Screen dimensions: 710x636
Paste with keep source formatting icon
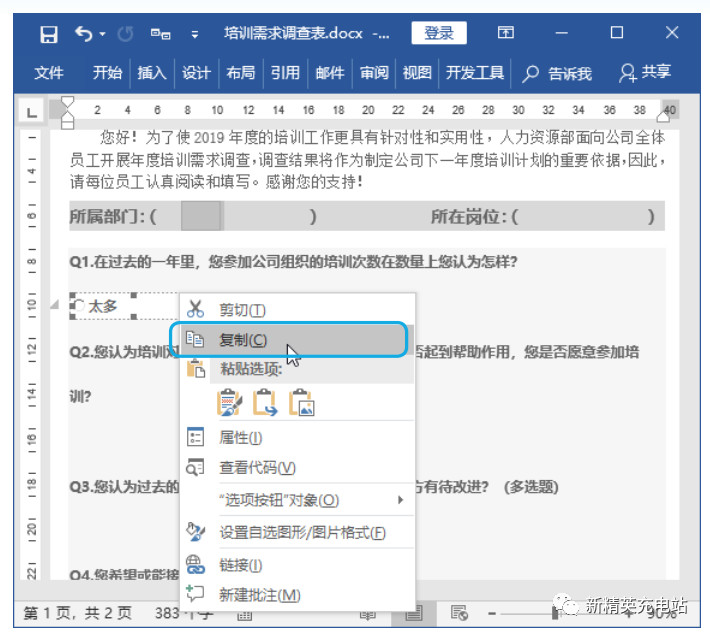[229, 402]
